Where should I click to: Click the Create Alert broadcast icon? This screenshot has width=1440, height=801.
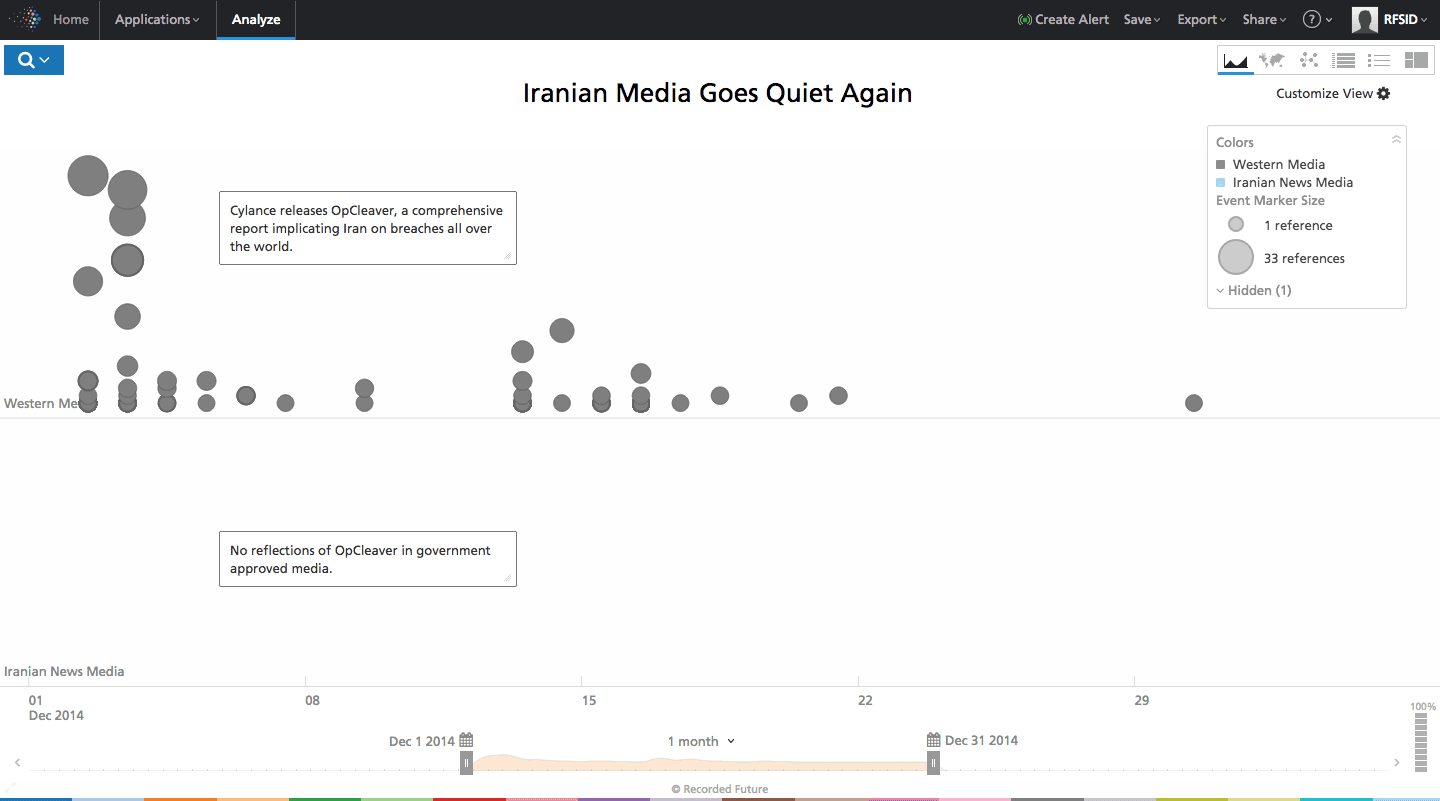tap(1024, 20)
